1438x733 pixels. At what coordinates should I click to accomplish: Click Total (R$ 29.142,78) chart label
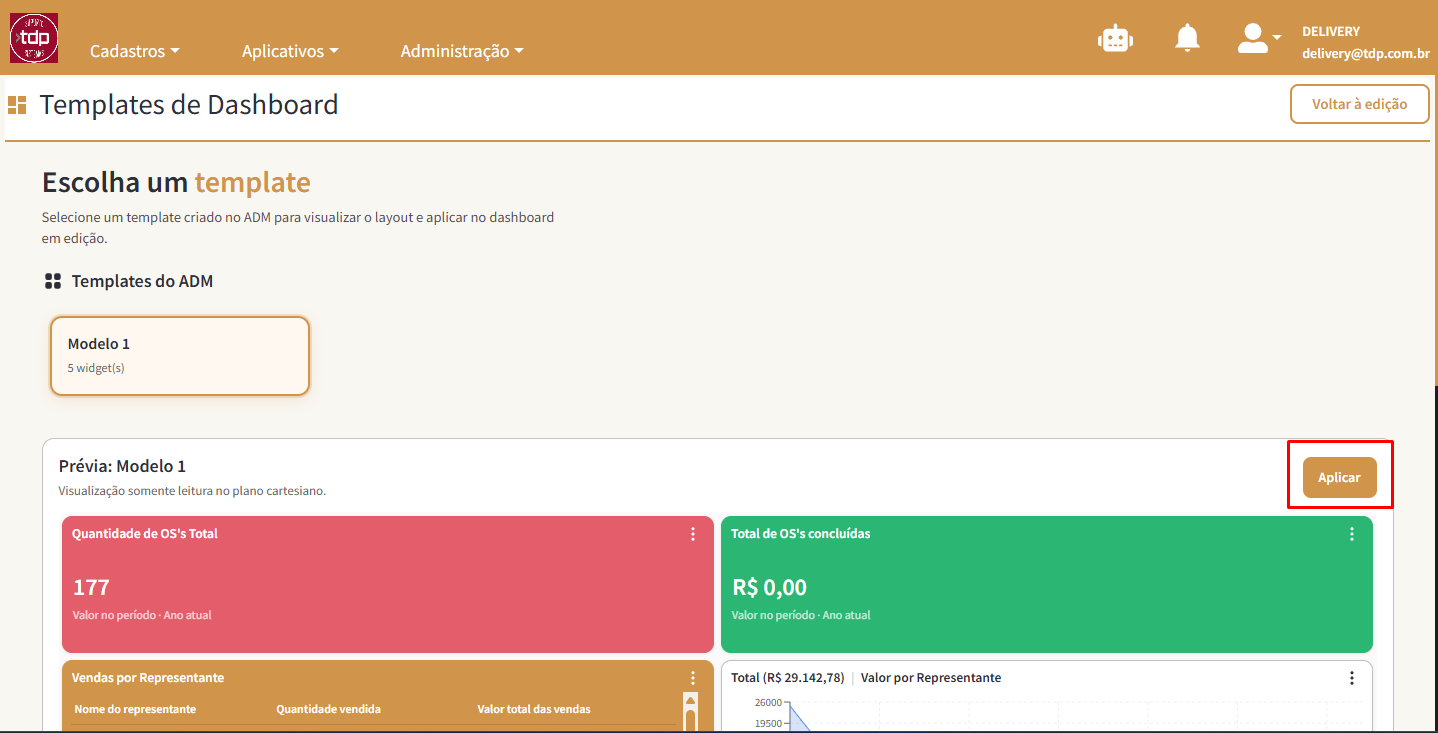coord(788,678)
